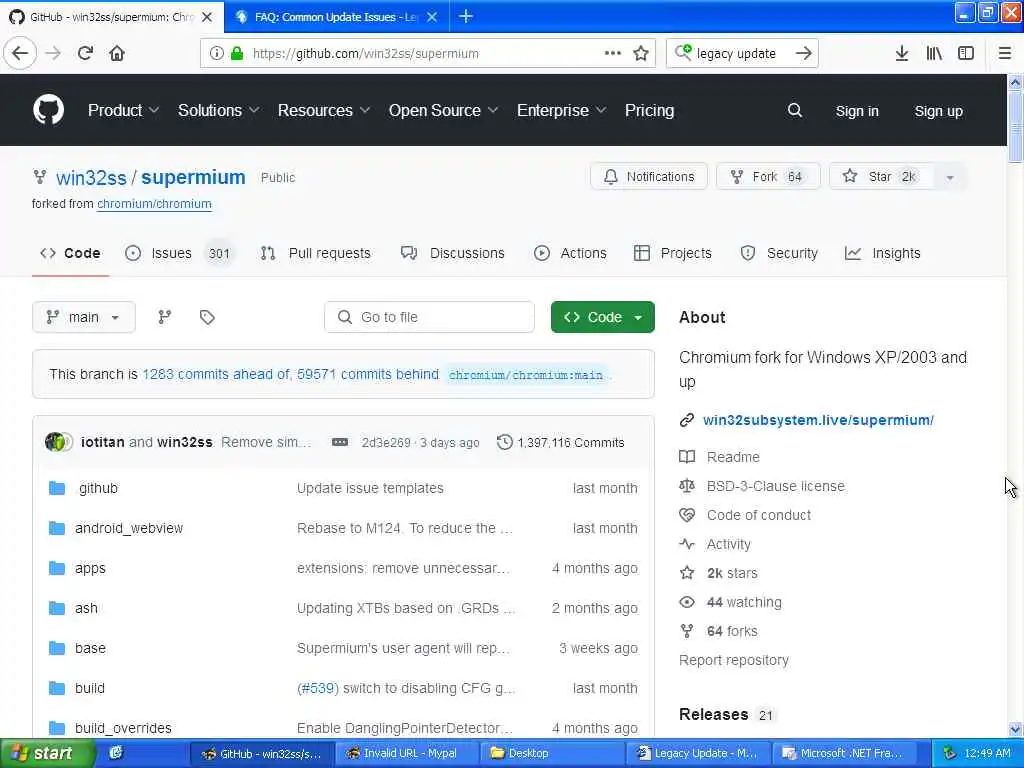The width and height of the screenshot is (1024, 768).
Task: Open the tags icon
Action: (207, 317)
